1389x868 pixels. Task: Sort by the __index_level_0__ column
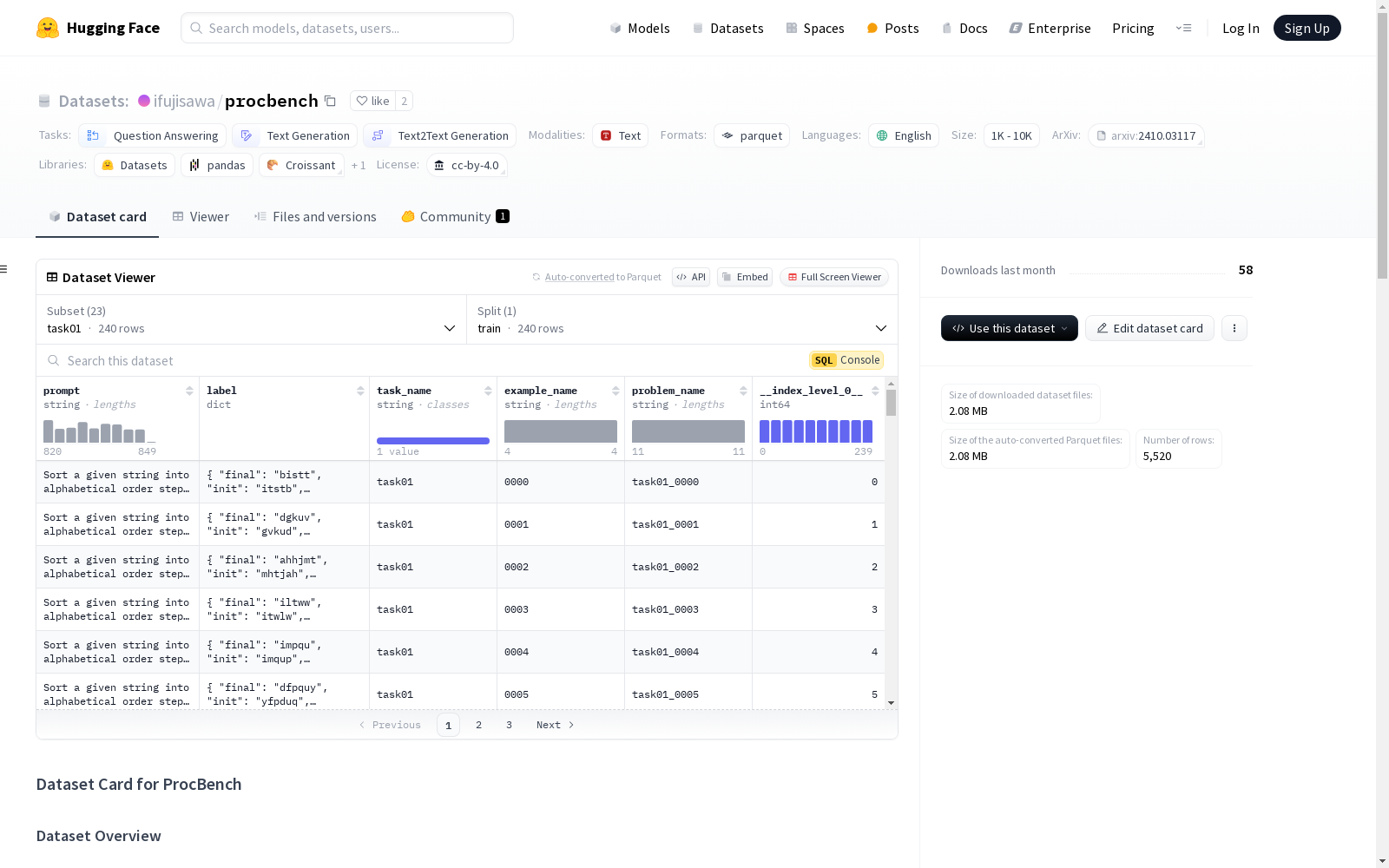point(875,391)
